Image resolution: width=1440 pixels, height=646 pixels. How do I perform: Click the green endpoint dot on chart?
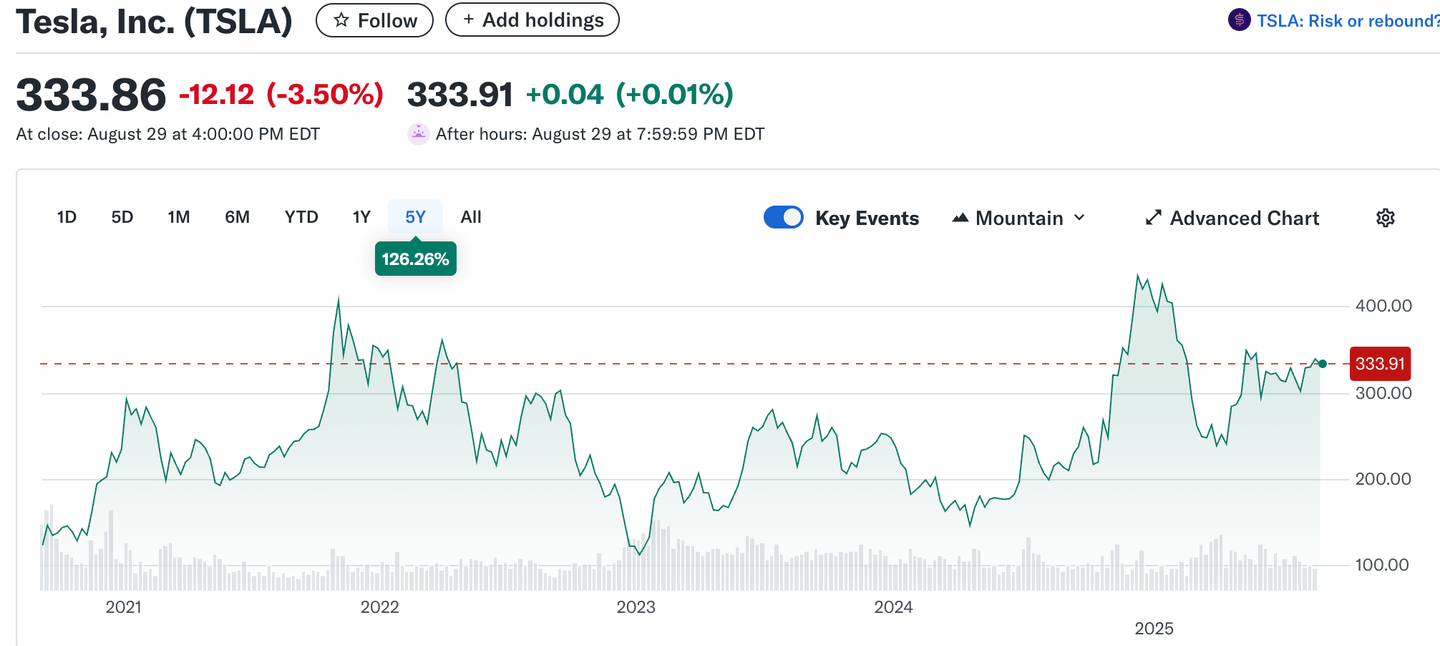[1323, 364]
